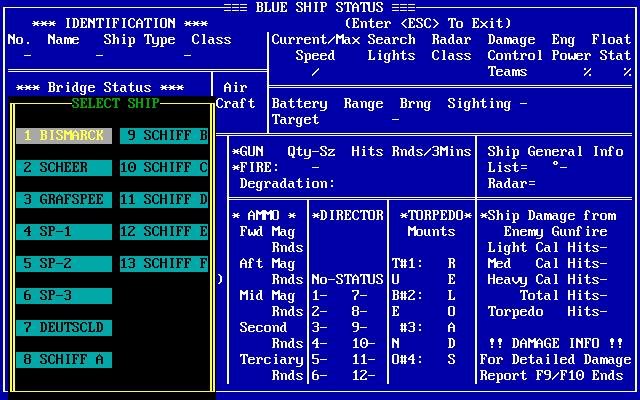
Task: Click the Mid Mag label
Action: click(267, 296)
